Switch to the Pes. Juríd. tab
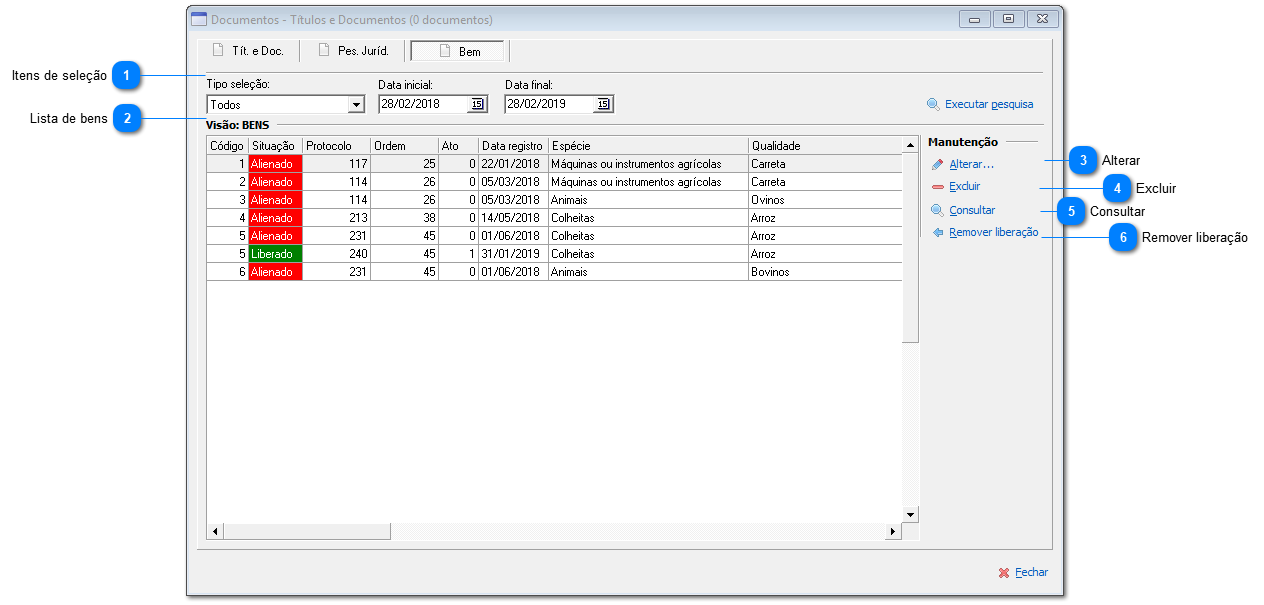 click(354, 51)
